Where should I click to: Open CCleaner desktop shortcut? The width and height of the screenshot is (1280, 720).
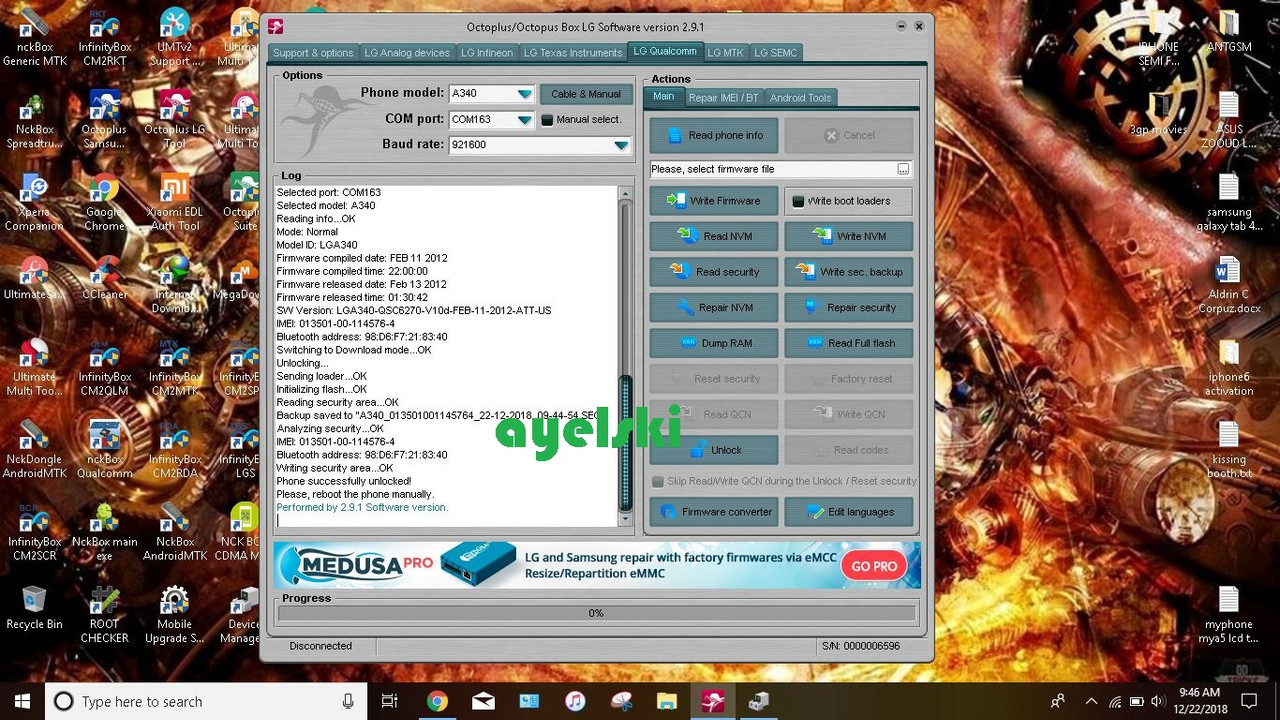[x=104, y=277]
